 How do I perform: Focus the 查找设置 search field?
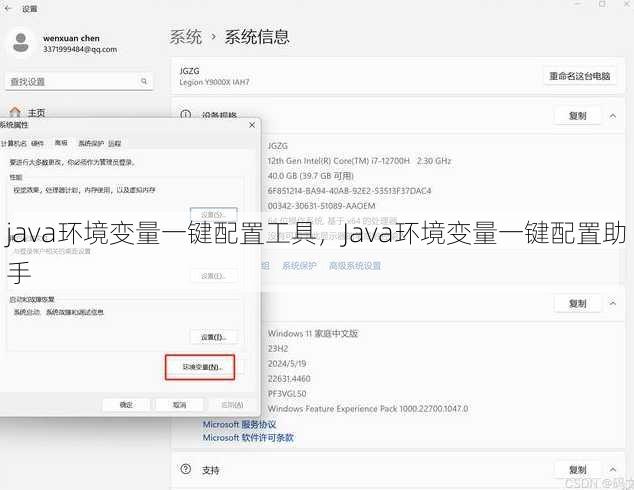[x=79, y=82]
